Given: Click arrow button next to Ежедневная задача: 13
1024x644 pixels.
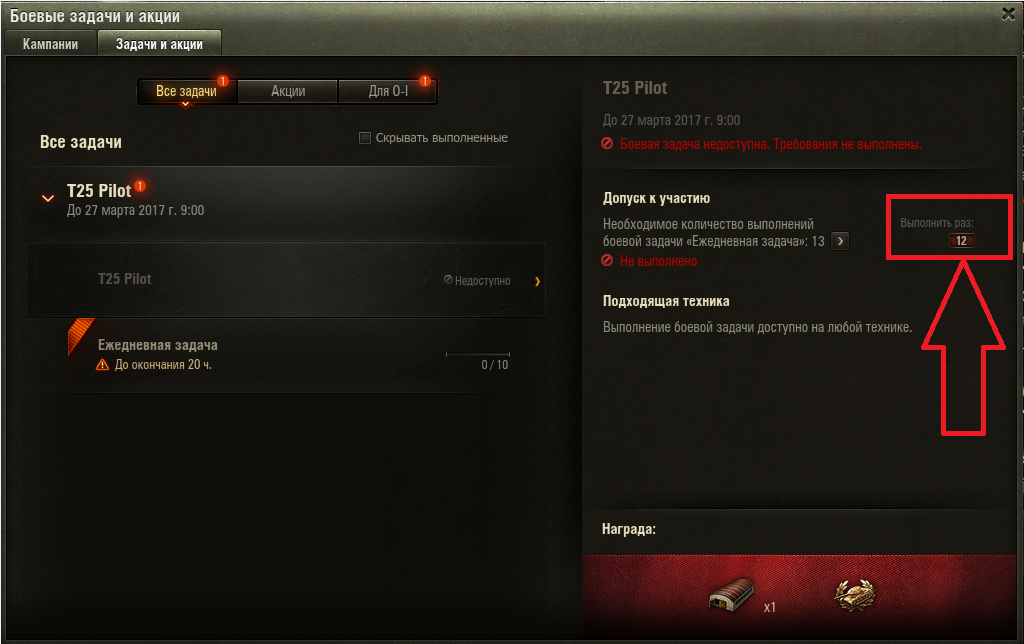Looking at the screenshot, I should [840, 241].
